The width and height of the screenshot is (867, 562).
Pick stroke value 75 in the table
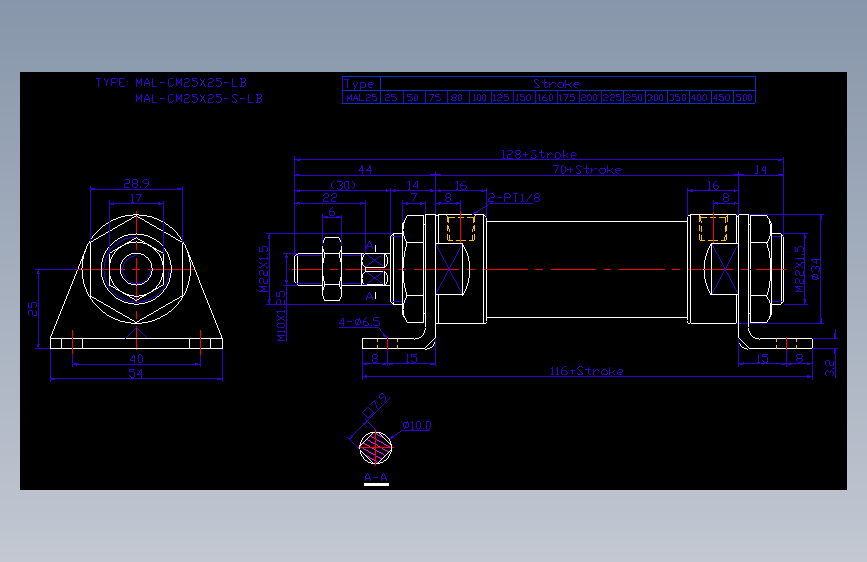[435, 98]
